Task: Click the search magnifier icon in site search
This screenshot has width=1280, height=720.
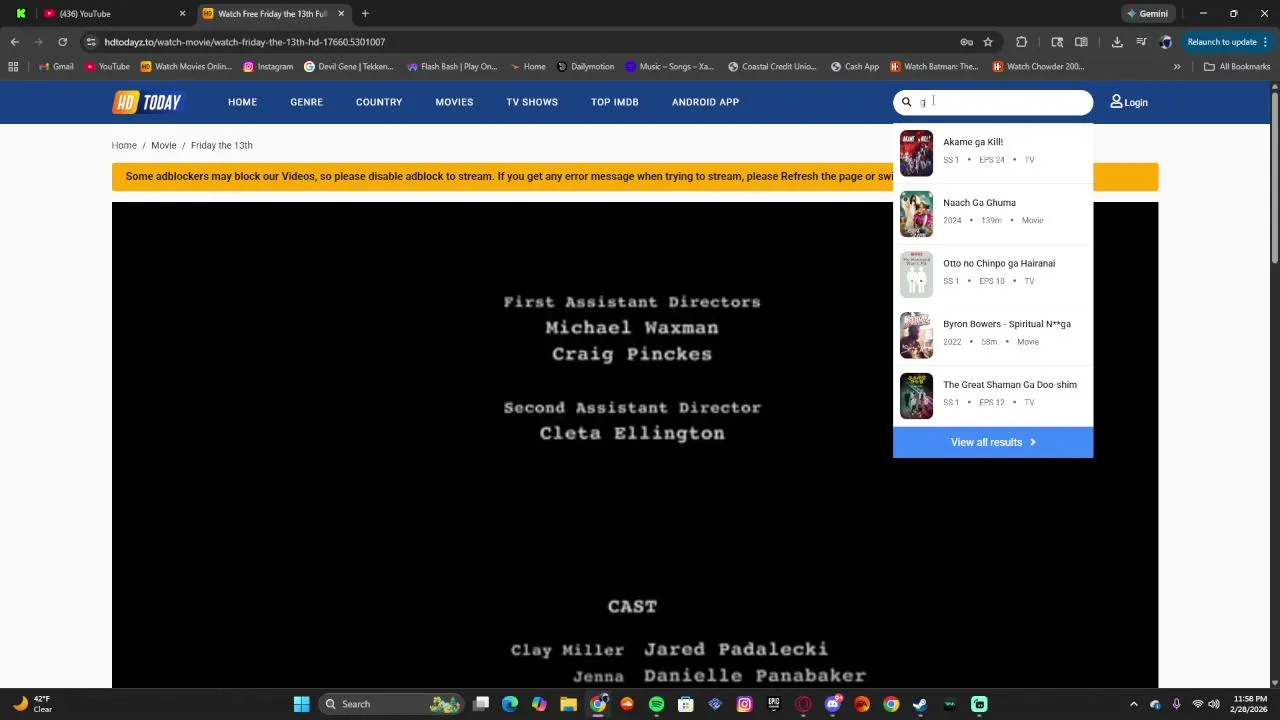Action: 907,102
